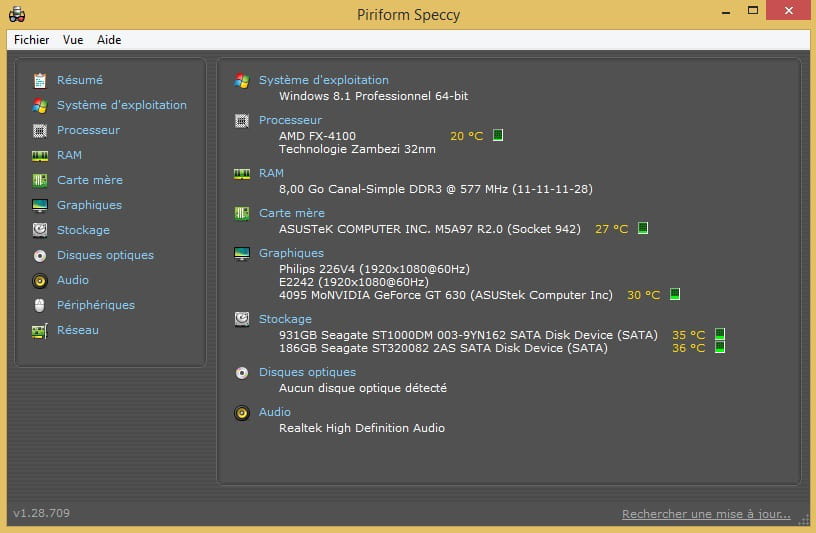Open the Fichier menu
The image size is (816, 533).
pyautogui.click(x=32, y=40)
